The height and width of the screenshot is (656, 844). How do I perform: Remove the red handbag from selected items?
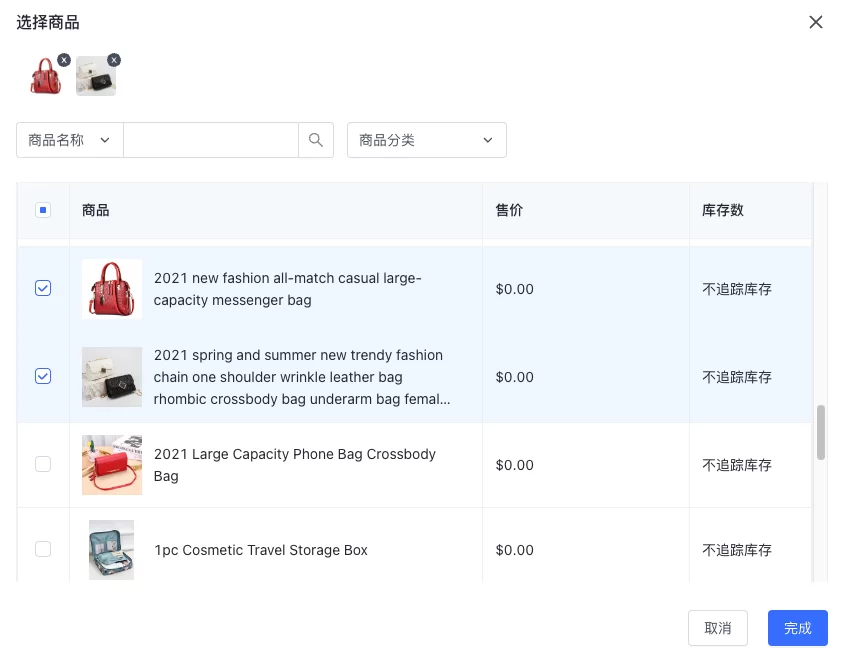[64, 60]
